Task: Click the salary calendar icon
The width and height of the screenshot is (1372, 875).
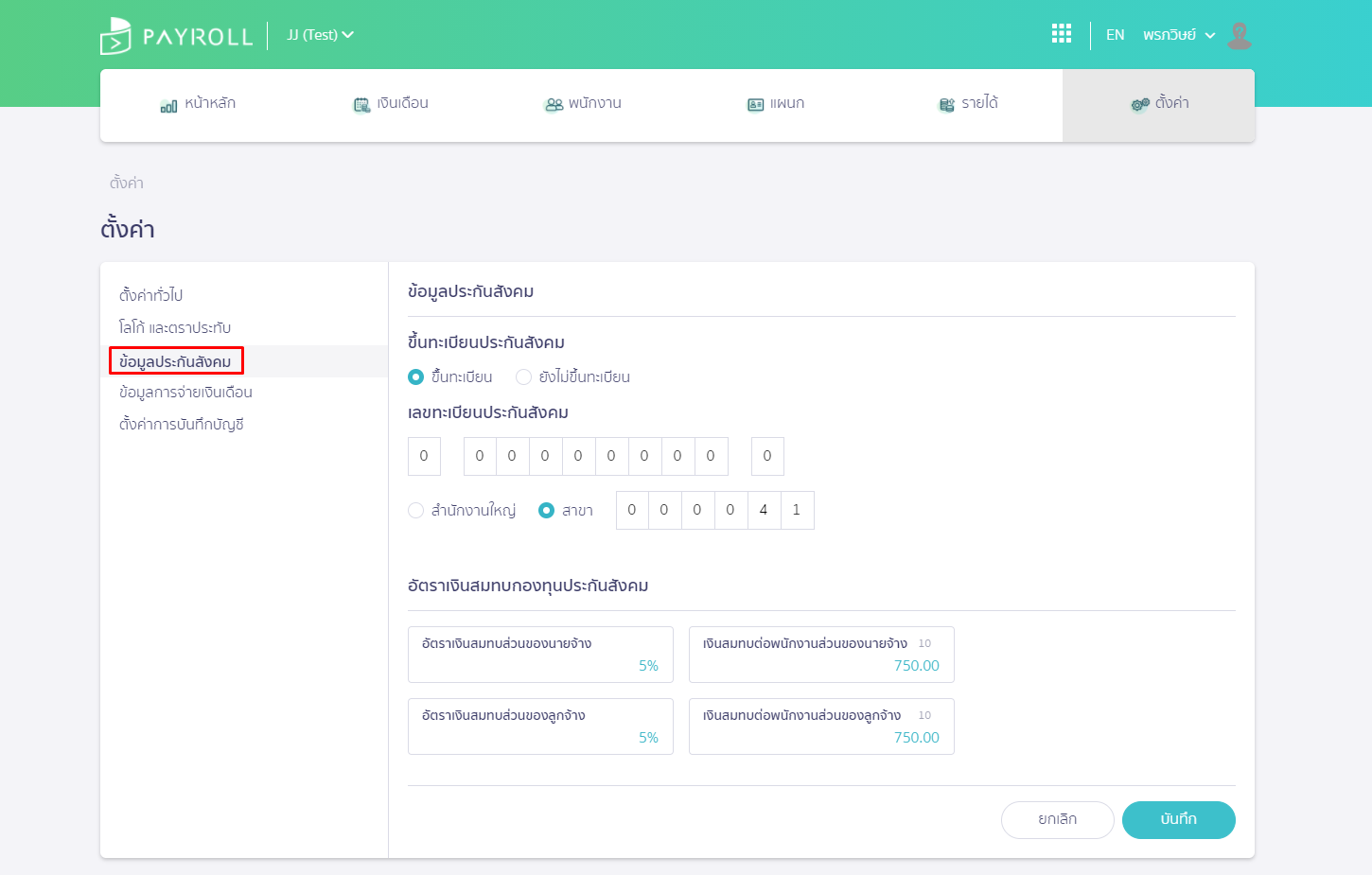Action: click(361, 105)
